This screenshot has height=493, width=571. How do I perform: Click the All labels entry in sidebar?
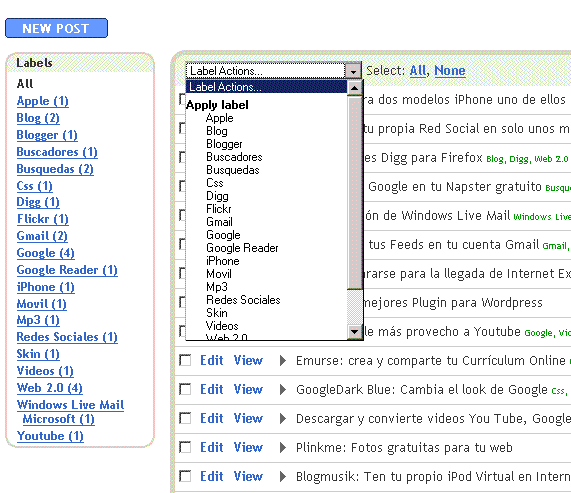25,84
